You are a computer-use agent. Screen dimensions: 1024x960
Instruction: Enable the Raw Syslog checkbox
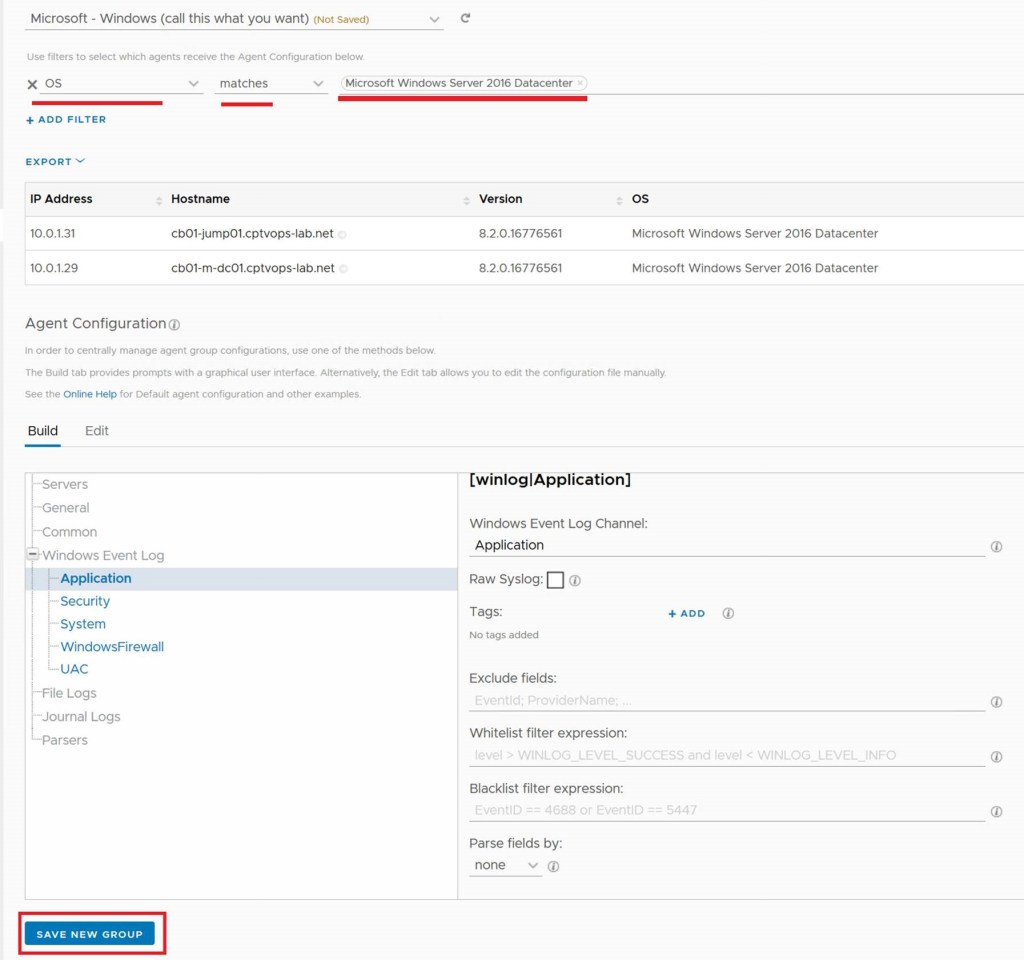point(555,580)
